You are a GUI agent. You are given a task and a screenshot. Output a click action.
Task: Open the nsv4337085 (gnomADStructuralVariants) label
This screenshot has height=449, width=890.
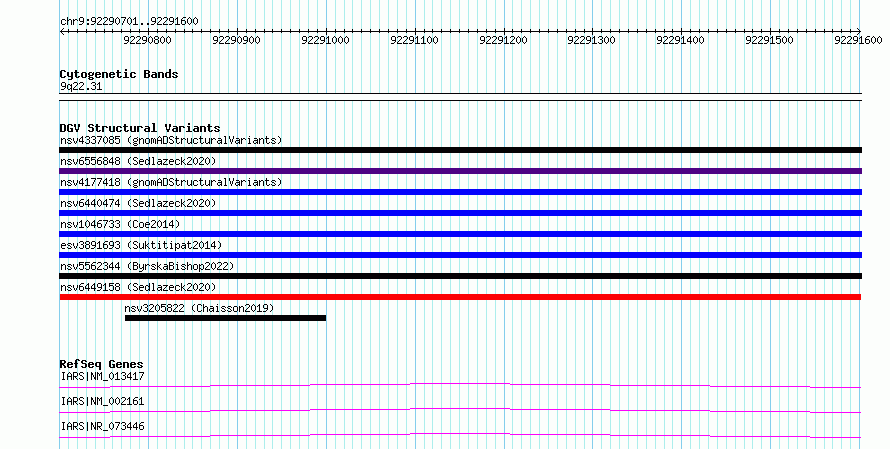(171, 140)
